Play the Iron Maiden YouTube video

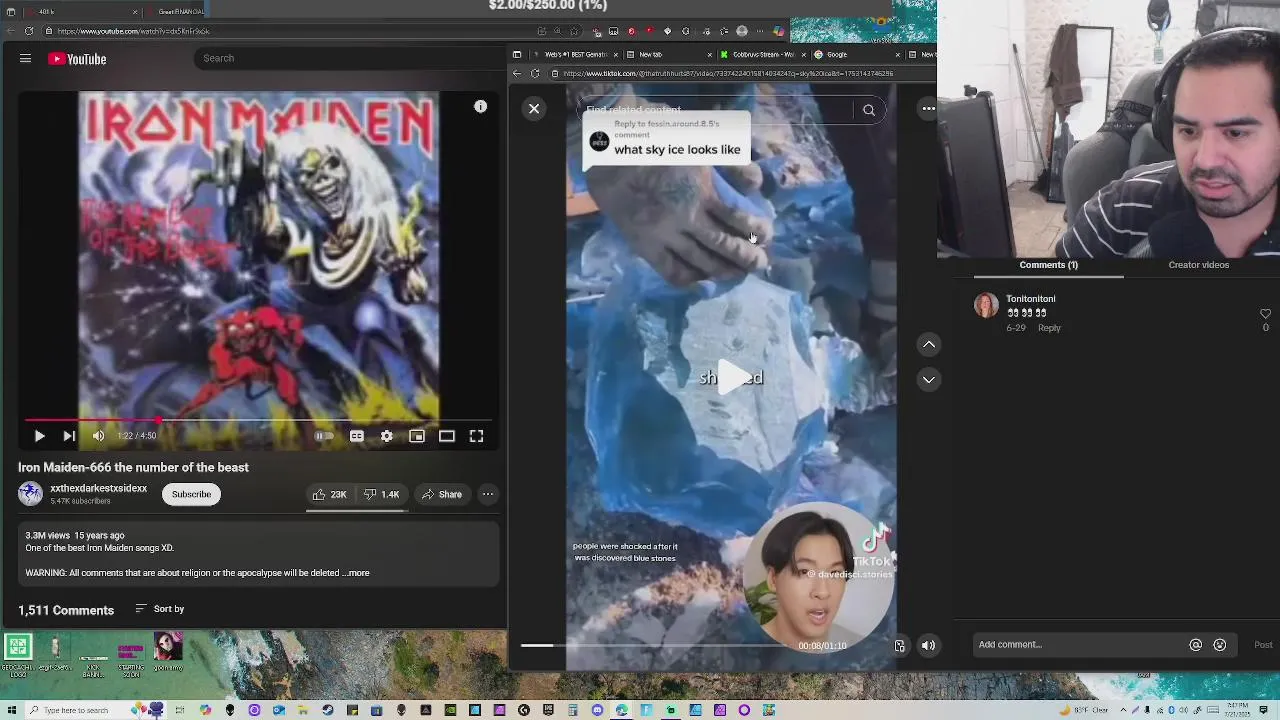[x=39, y=436]
